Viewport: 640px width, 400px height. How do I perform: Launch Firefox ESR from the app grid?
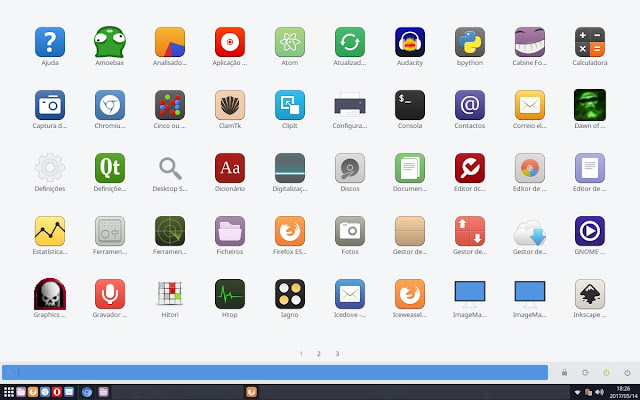click(x=290, y=231)
